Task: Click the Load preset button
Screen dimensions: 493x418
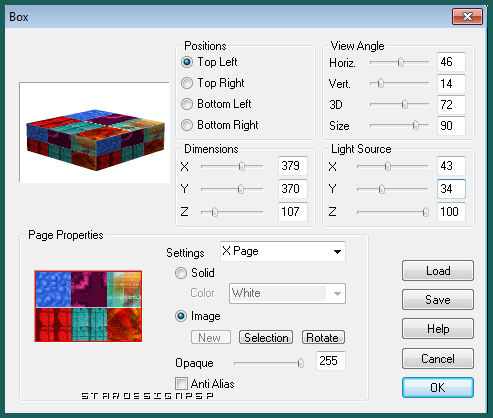Action: (438, 271)
